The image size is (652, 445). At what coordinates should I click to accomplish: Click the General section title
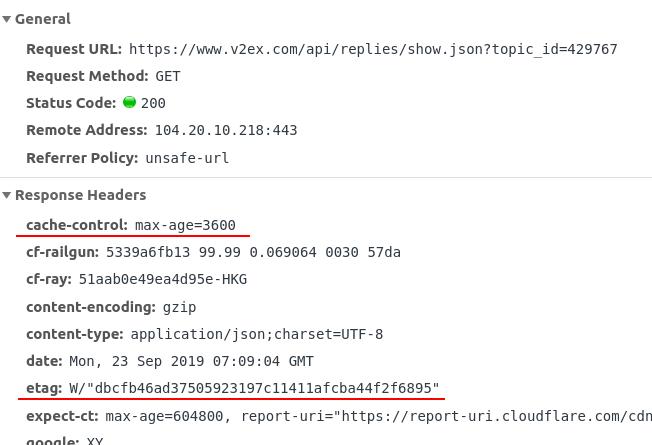[x=42, y=19]
